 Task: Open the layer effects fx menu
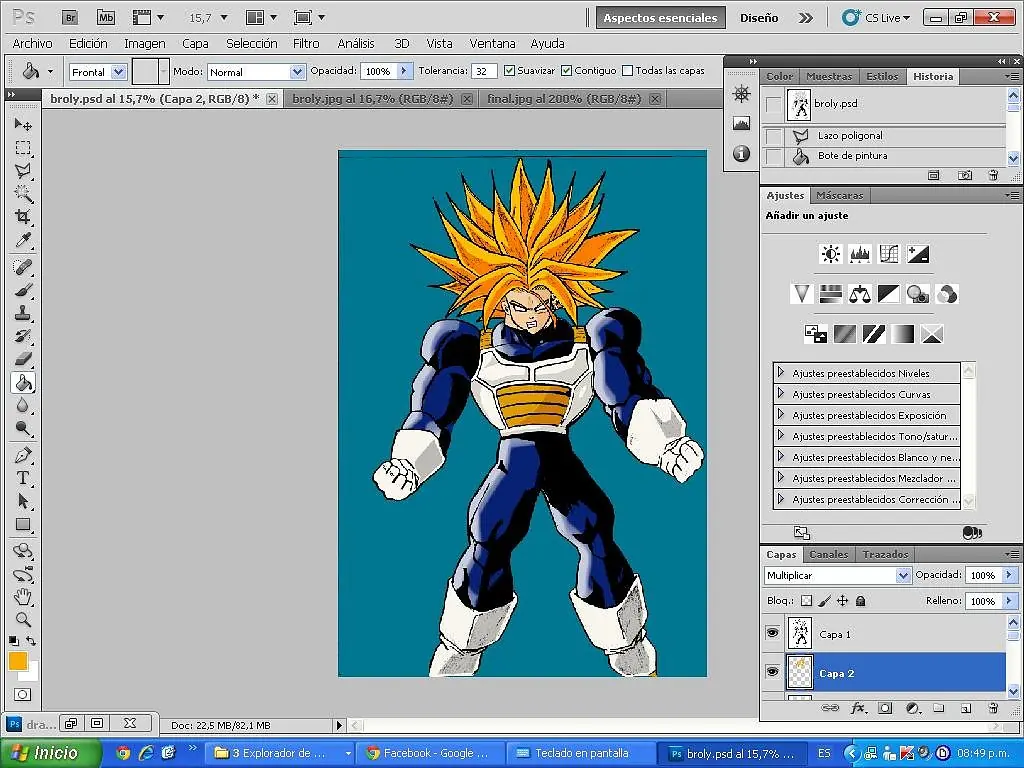[x=859, y=708]
